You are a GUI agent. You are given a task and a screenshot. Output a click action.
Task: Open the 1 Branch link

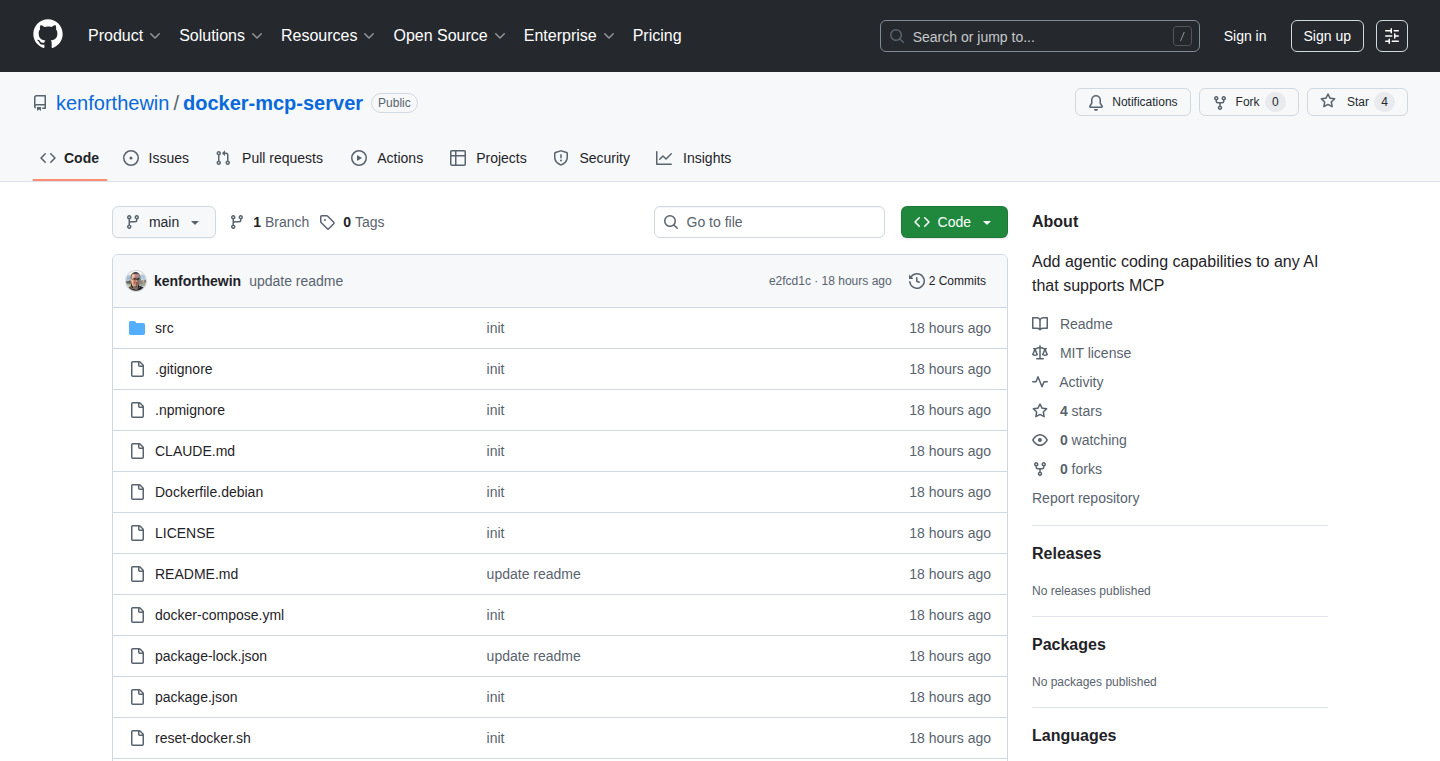pos(269,222)
